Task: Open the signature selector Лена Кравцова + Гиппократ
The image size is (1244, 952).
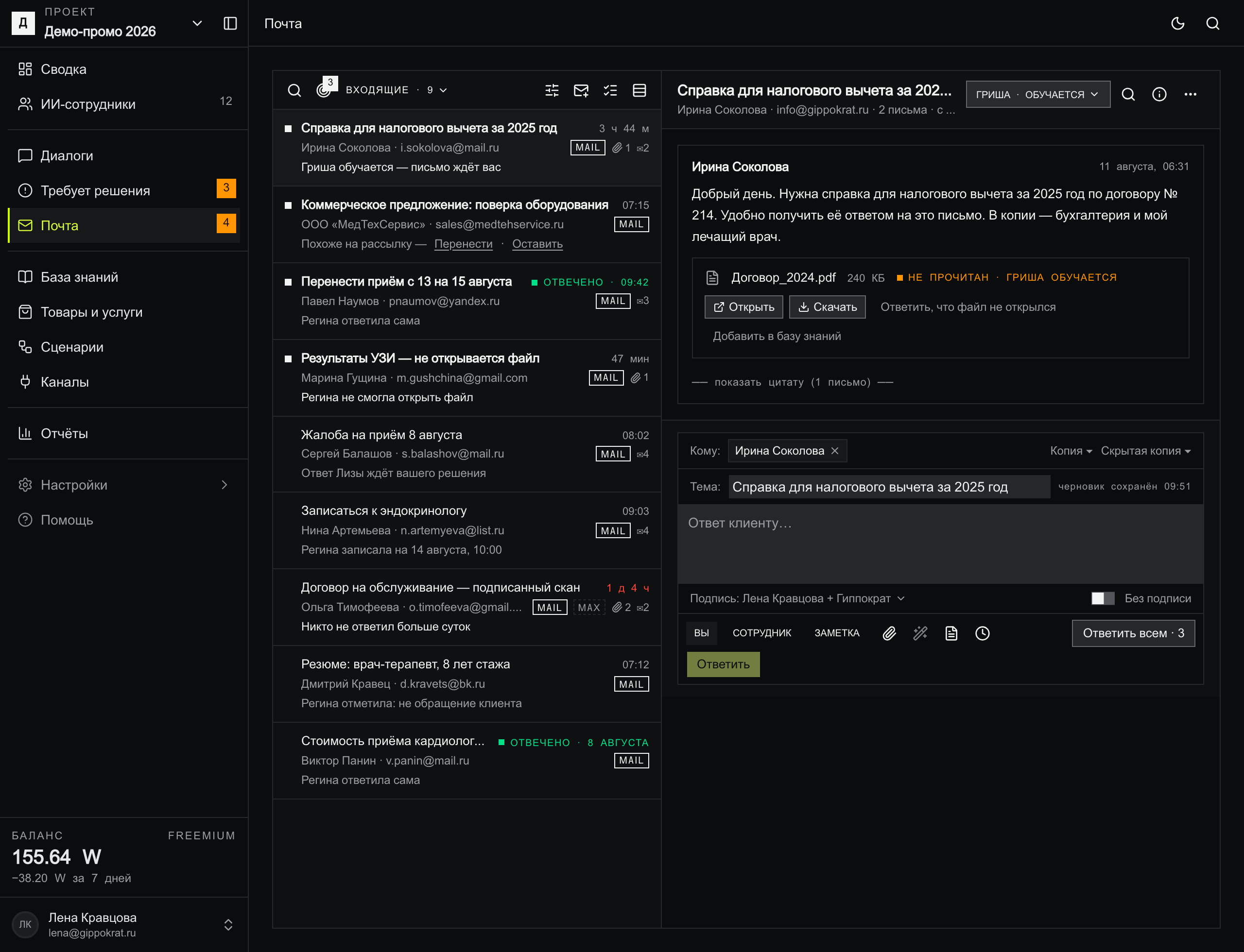Action: click(x=796, y=598)
